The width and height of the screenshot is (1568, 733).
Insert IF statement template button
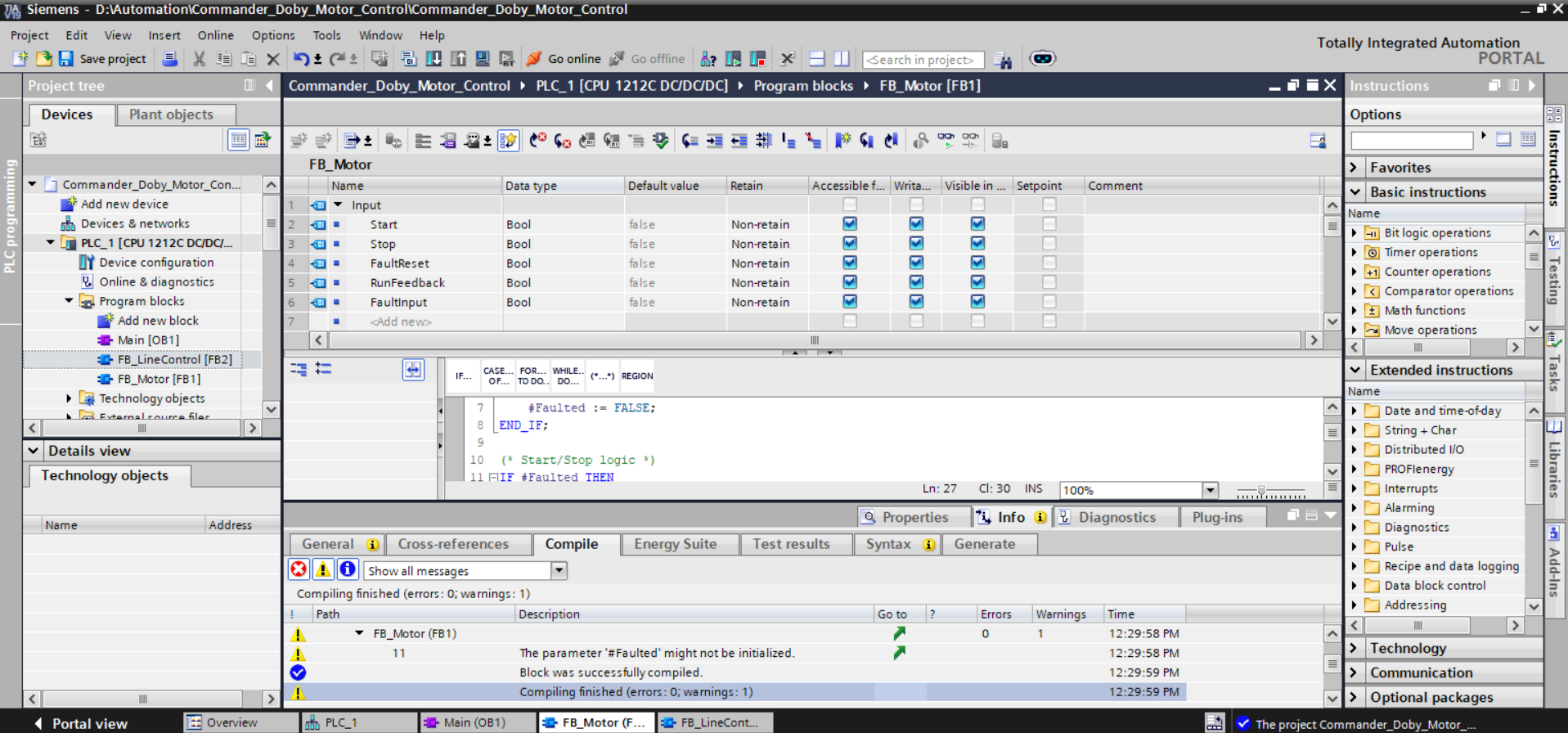pos(464,376)
